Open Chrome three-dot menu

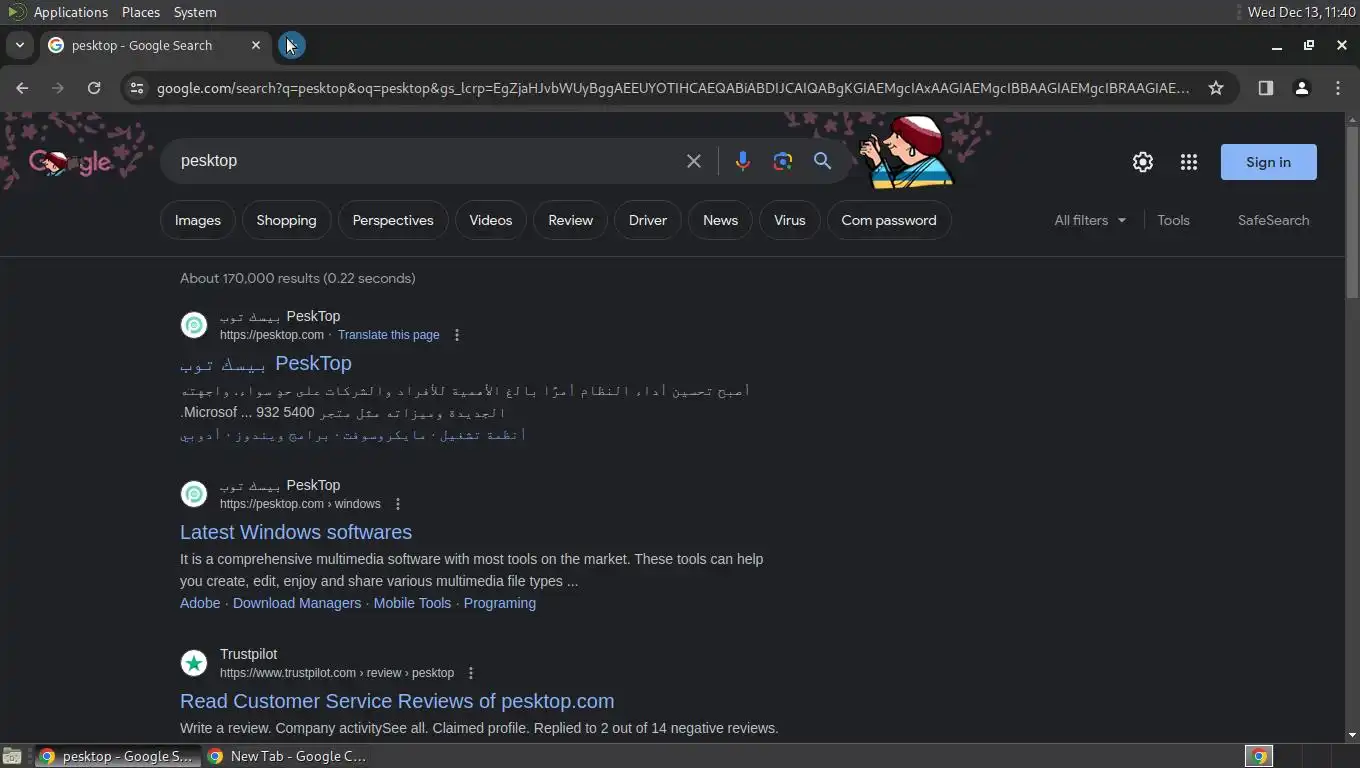[x=1338, y=88]
